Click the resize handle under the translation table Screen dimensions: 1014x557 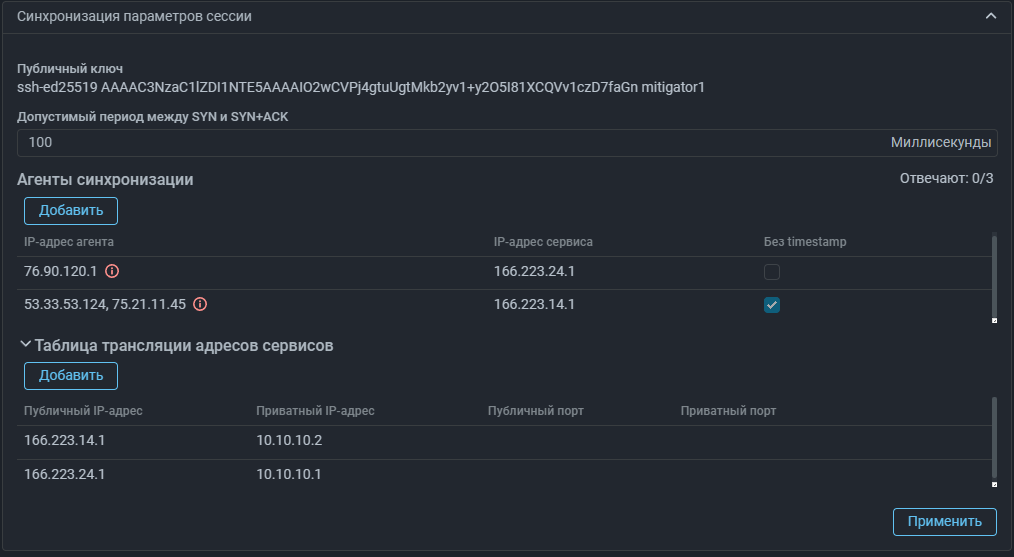click(993, 484)
